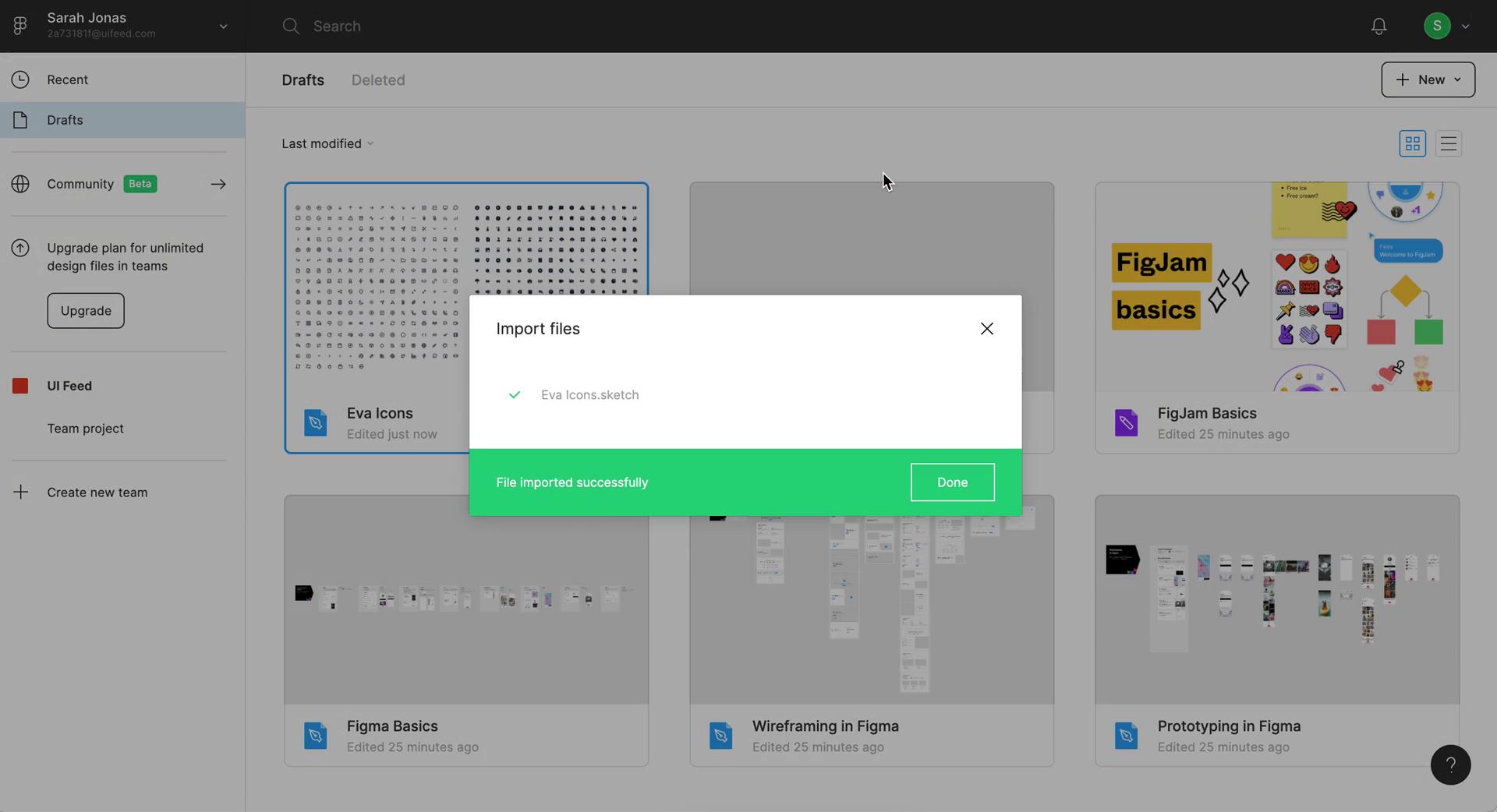Click the Figma Basics file title
The height and width of the screenshot is (812, 1497).
tap(392, 726)
